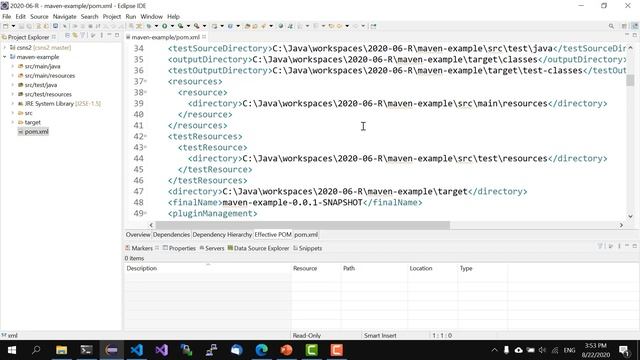Click the Project Explorer filter icon
Image resolution: width=640 pixels, height=360 pixels.
pyautogui.click(x=83, y=36)
